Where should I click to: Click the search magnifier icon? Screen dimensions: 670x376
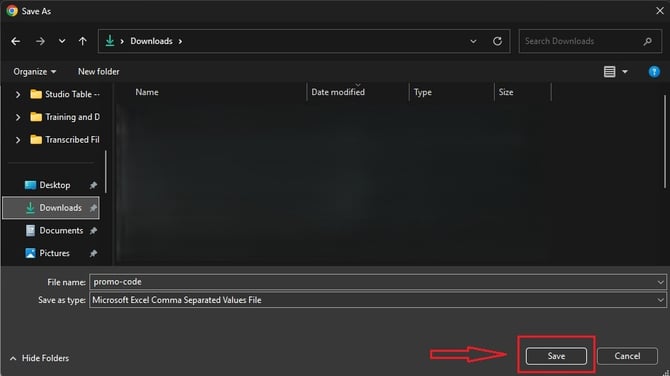pyautogui.click(x=648, y=41)
